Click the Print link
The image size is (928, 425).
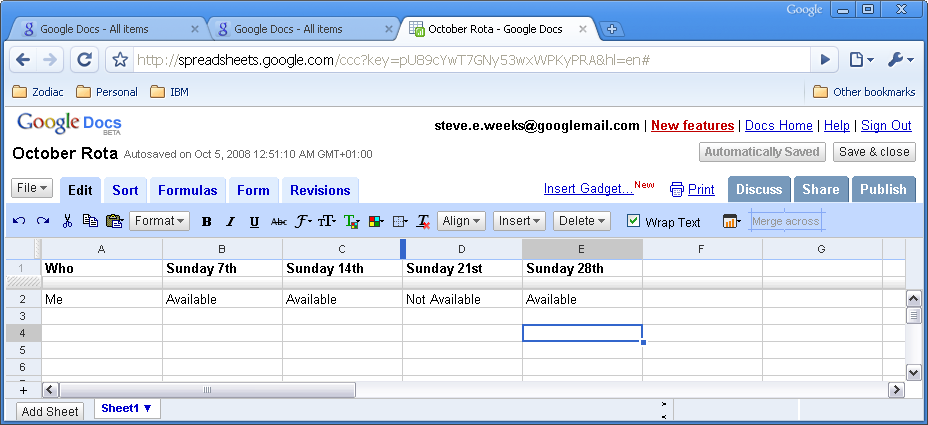[x=701, y=189]
